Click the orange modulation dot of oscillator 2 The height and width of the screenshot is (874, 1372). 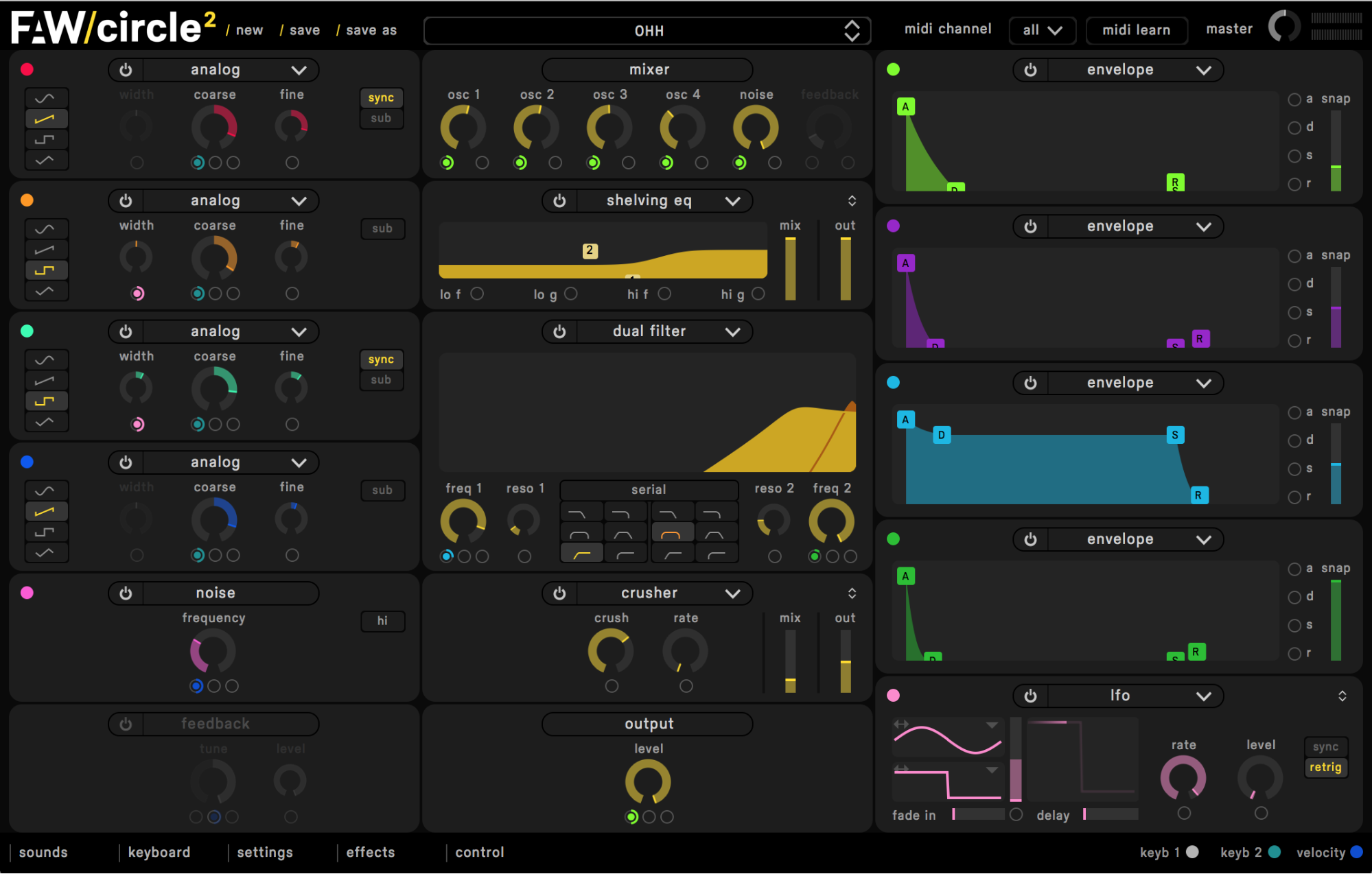click(x=27, y=200)
